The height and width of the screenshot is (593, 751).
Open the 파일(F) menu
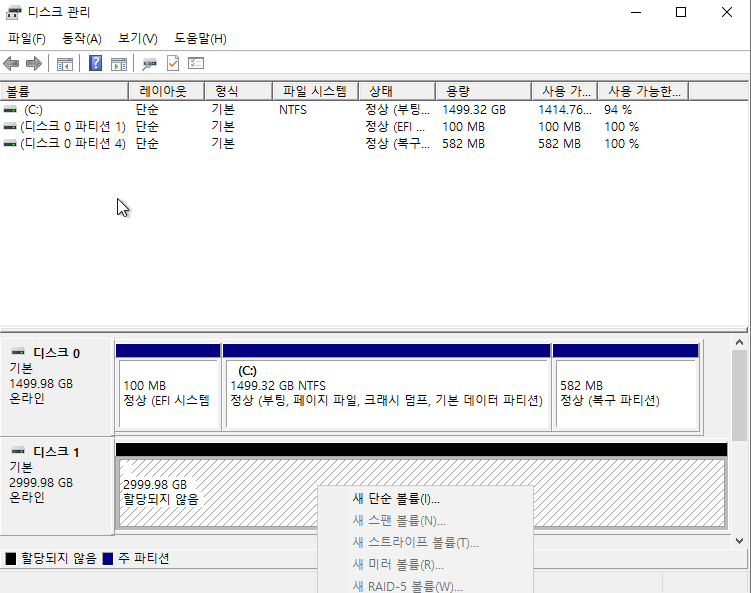coord(27,38)
